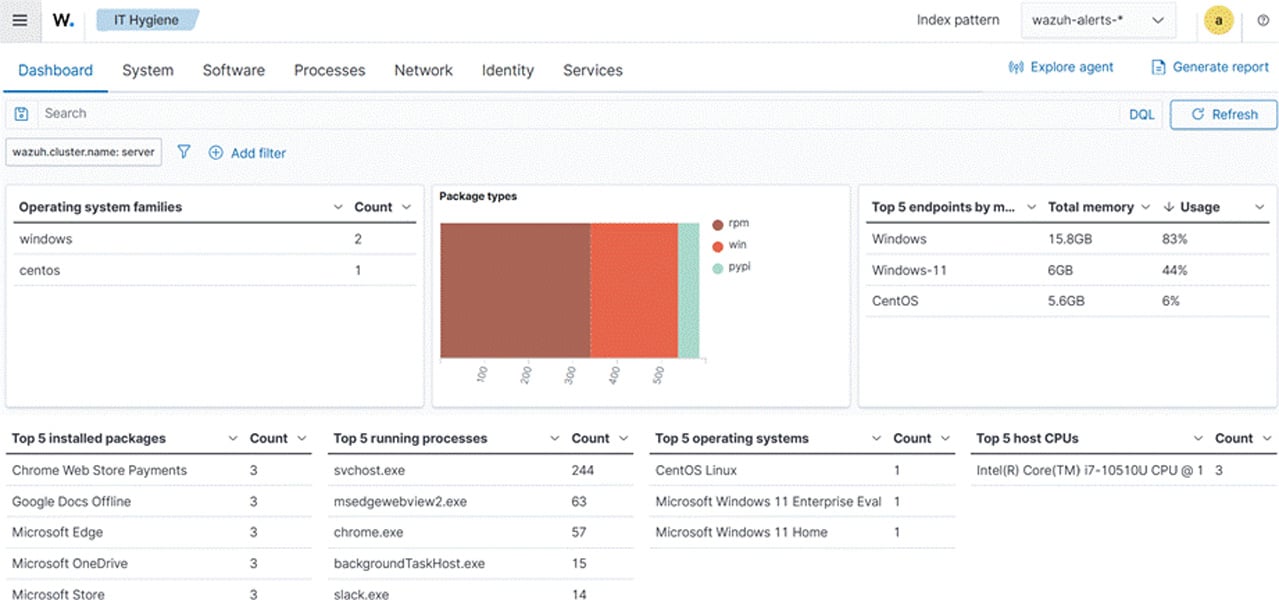Open the sidebar navigation hamburger menu

pyautogui.click(x=20, y=20)
